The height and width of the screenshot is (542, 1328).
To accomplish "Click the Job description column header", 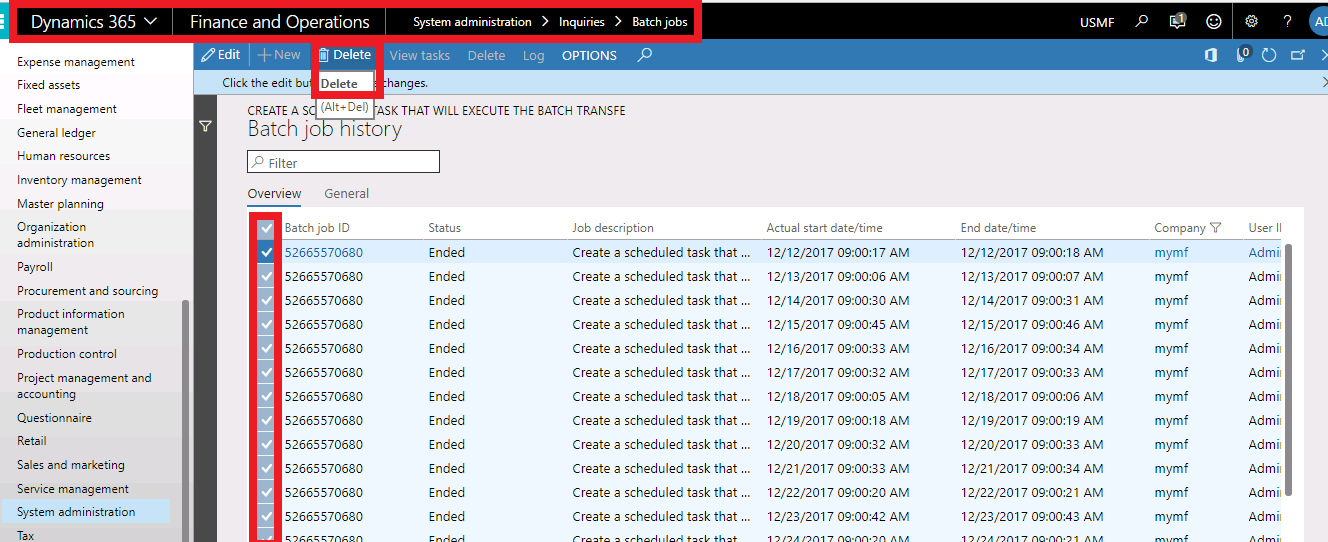I will point(613,228).
